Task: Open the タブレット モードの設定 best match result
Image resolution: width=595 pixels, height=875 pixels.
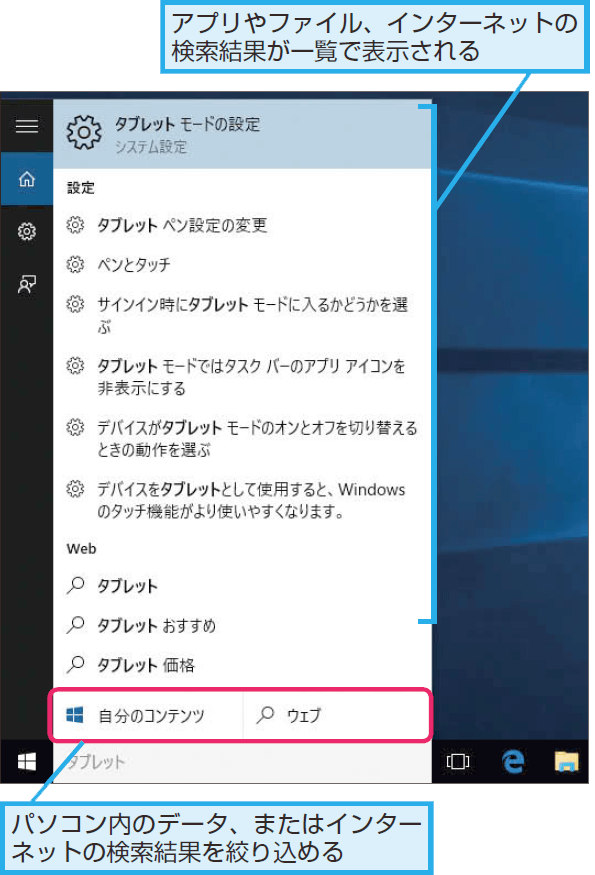Action: click(242, 134)
